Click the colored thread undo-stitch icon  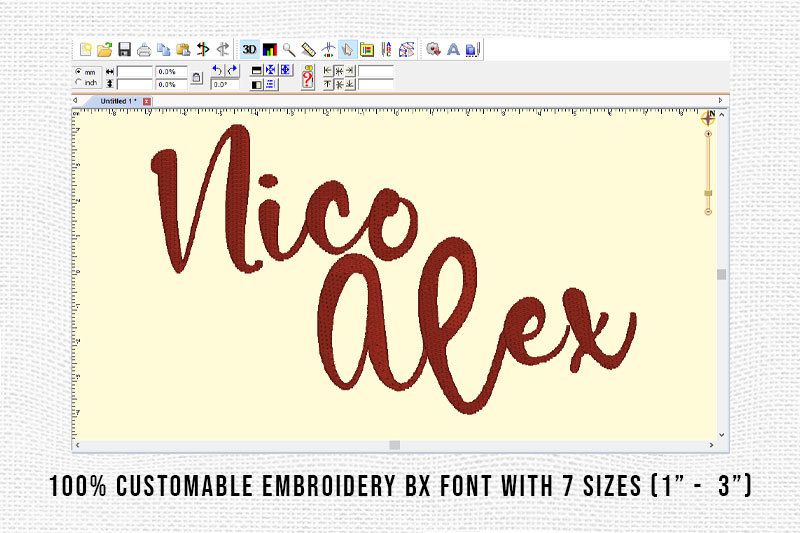[203, 49]
